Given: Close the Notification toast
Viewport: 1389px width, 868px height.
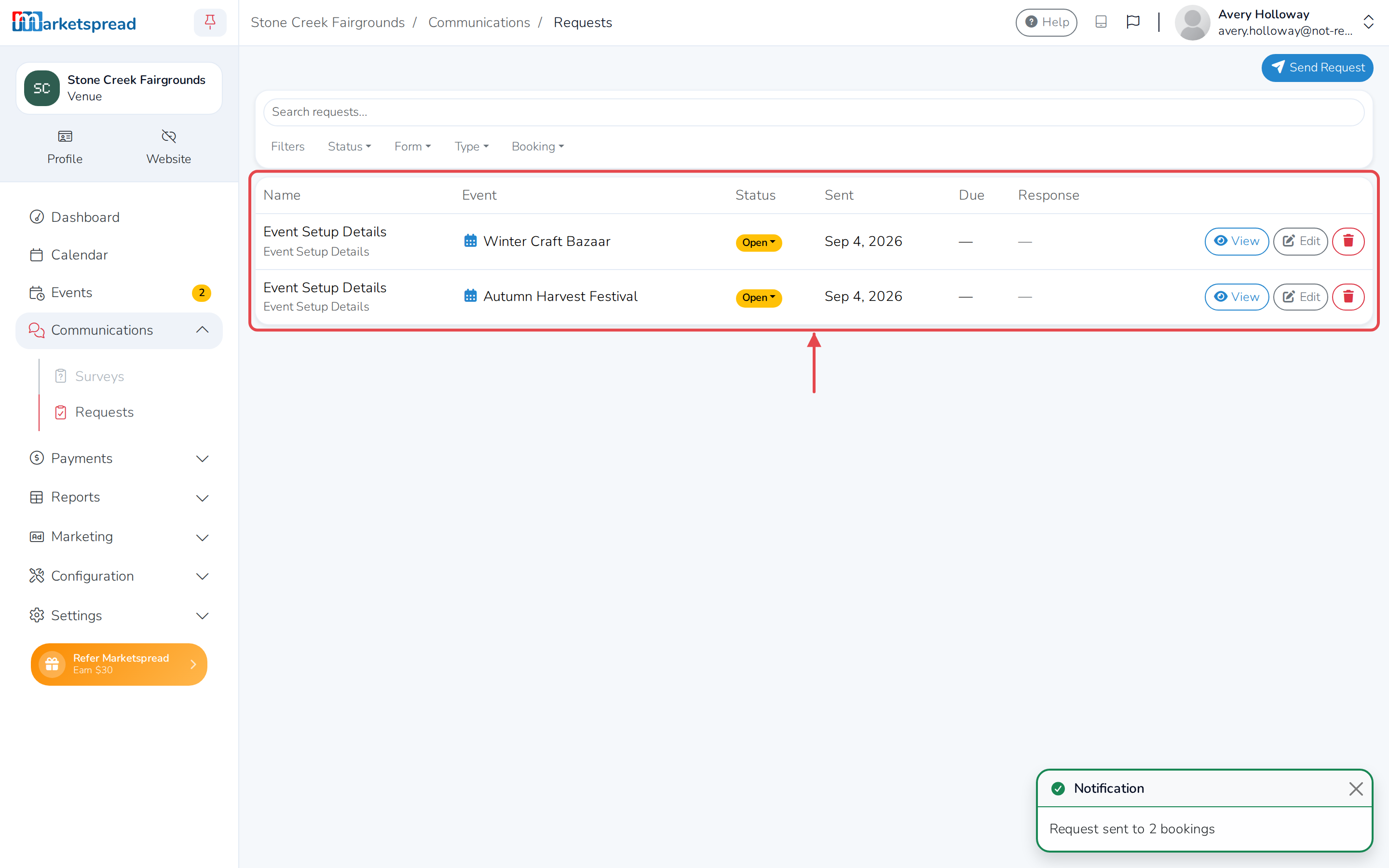Looking at the screenshot, I should pyautogui.click(x=1356, y=789).
